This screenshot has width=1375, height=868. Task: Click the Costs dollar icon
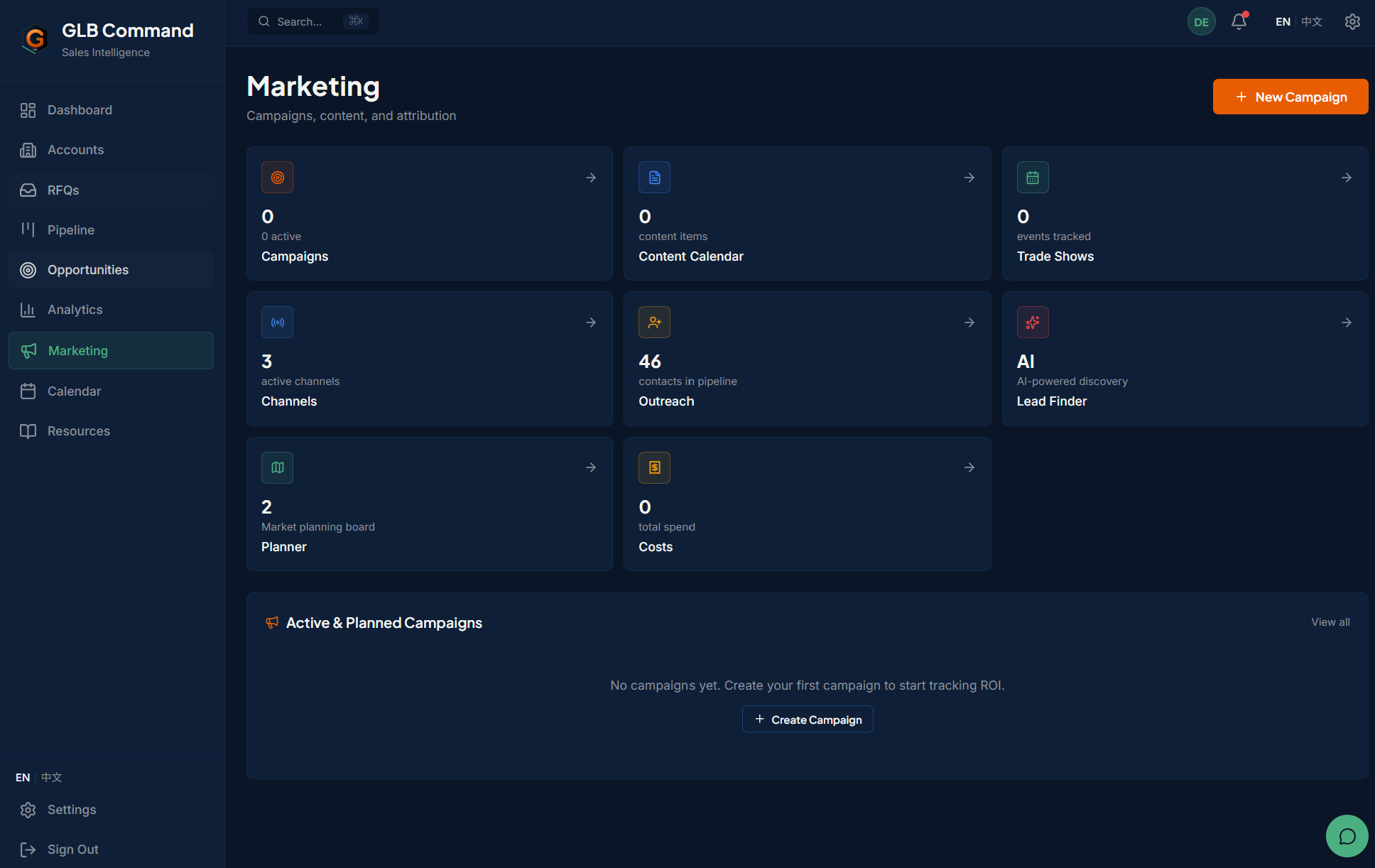point(654,467)
